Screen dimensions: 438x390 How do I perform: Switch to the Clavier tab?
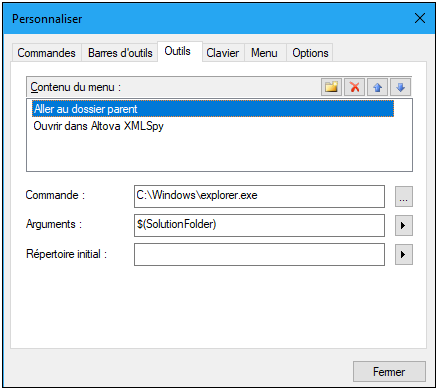(x=223, y=53)
